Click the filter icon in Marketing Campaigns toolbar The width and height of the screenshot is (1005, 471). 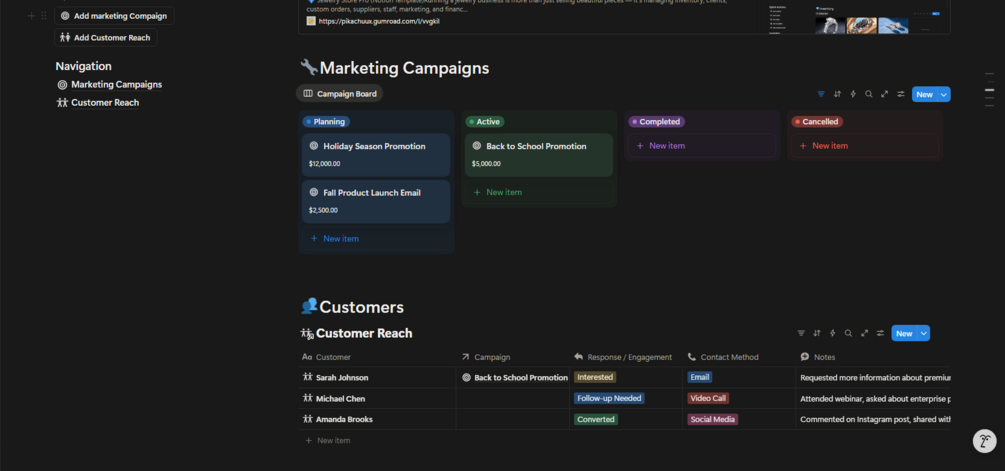[x=821, y=94]
